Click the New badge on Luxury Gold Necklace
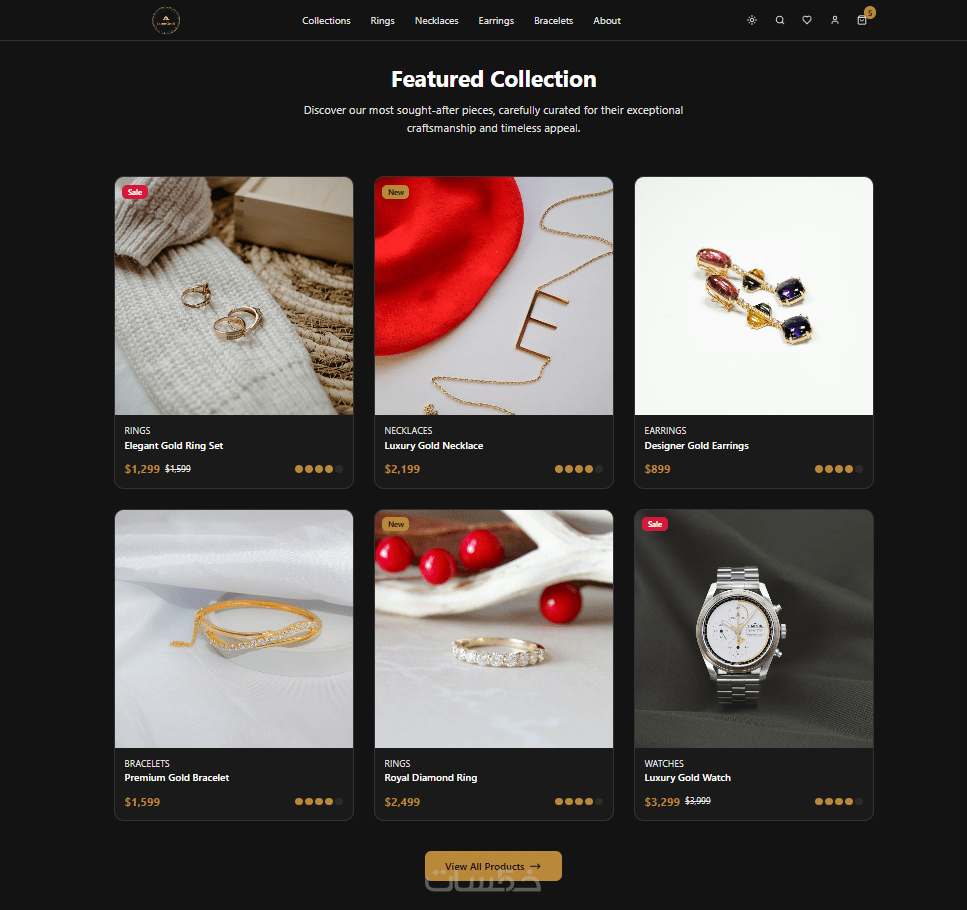 [396, 192]
